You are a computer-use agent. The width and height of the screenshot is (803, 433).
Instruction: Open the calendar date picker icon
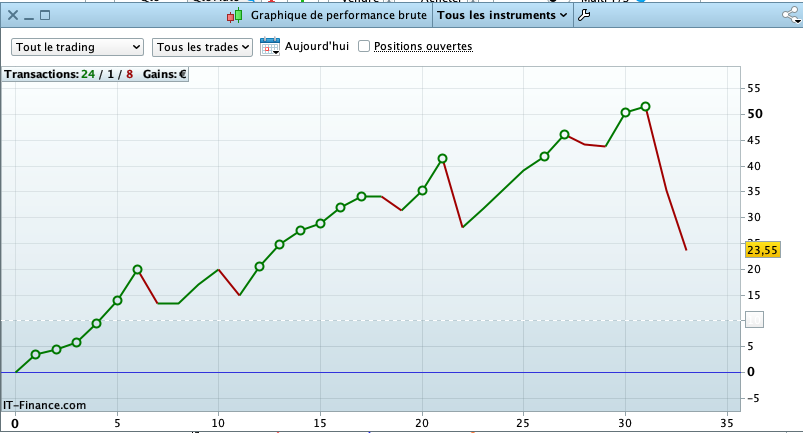tap(270, 47)
